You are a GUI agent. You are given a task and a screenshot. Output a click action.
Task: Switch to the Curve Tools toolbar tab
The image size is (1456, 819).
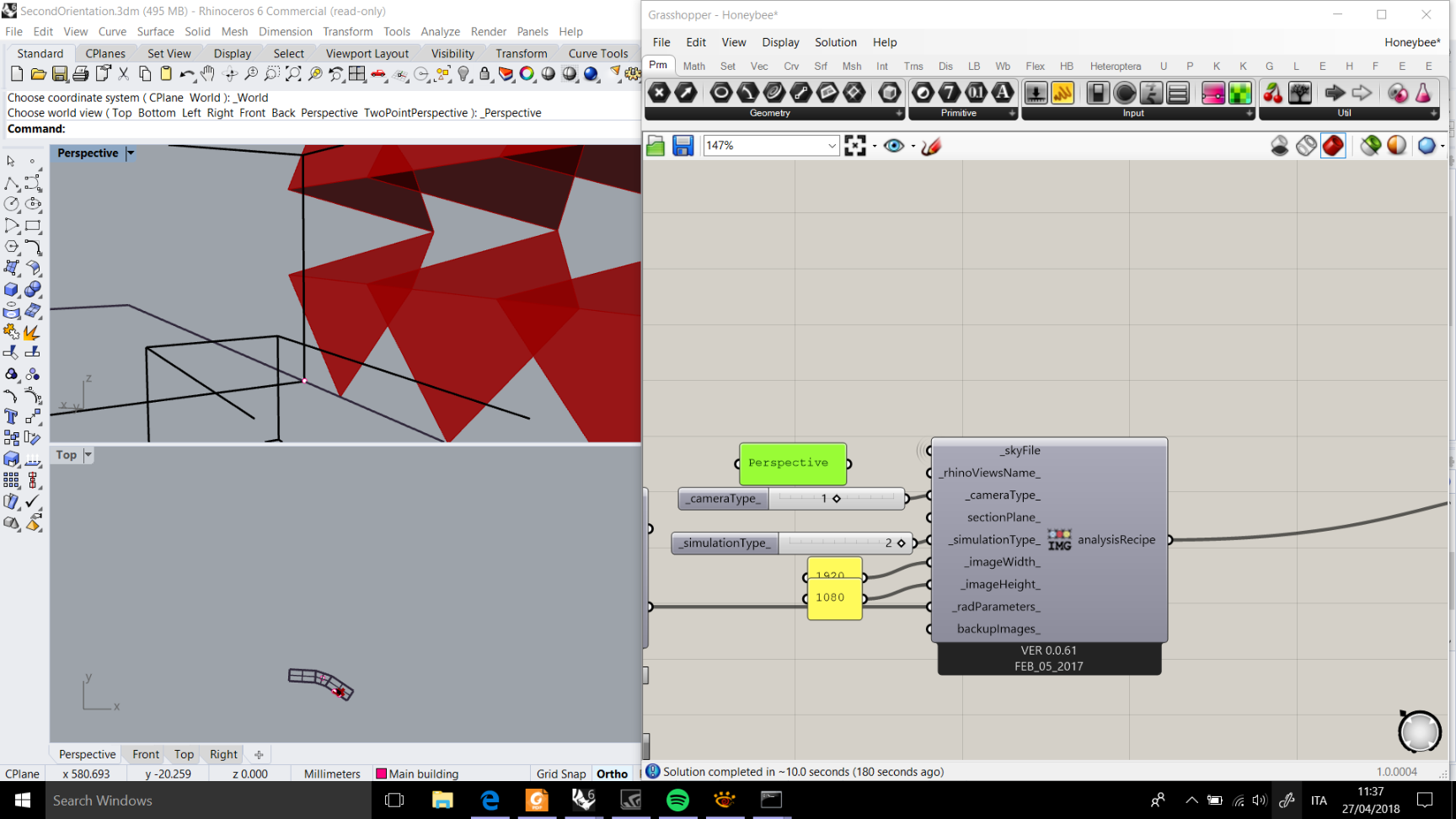[x=598, y=53]
